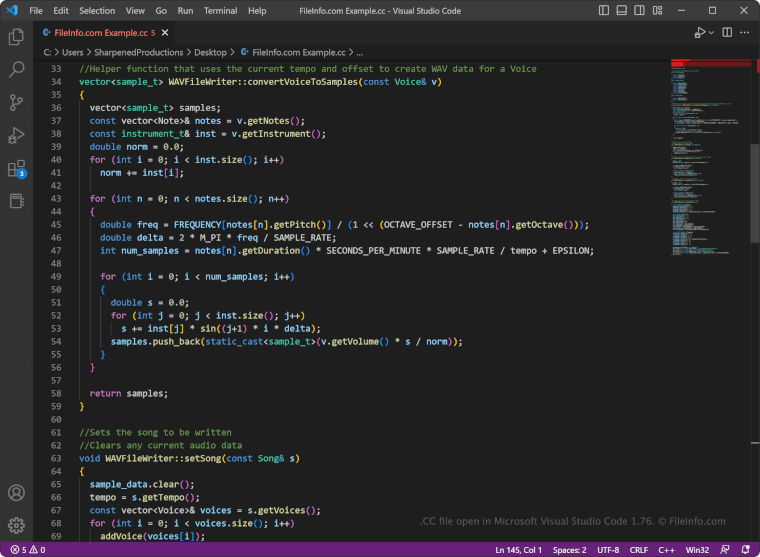This screenshot has width=760, height=557.
Task: Click the 'double norm = 0.0;' line
Action: click(x=137, y=146)
